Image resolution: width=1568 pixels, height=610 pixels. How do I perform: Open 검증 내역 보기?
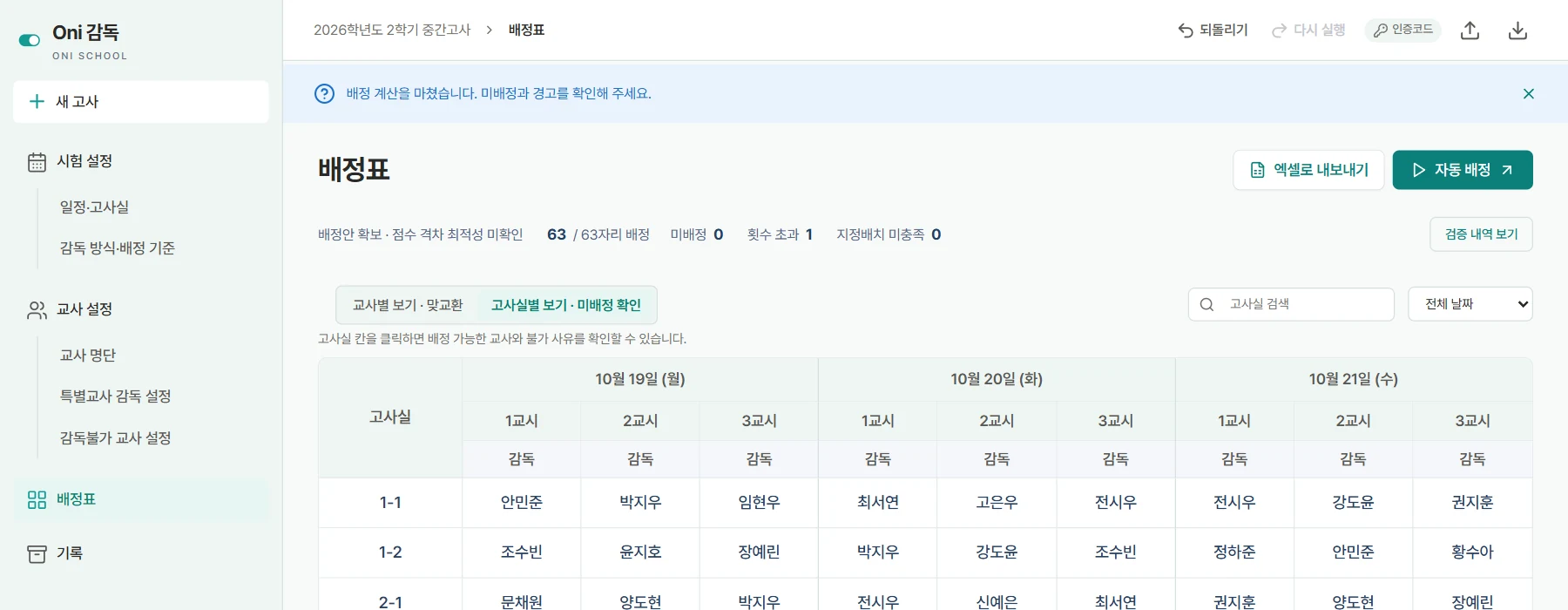1481,234
